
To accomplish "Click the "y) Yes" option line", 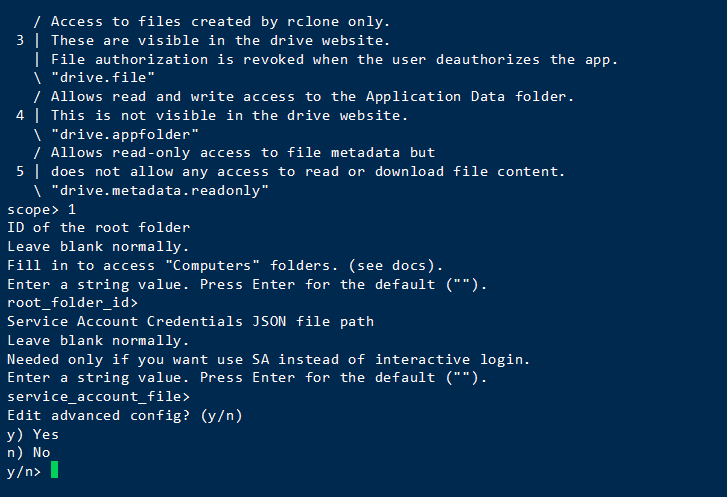I will (33, 434).
